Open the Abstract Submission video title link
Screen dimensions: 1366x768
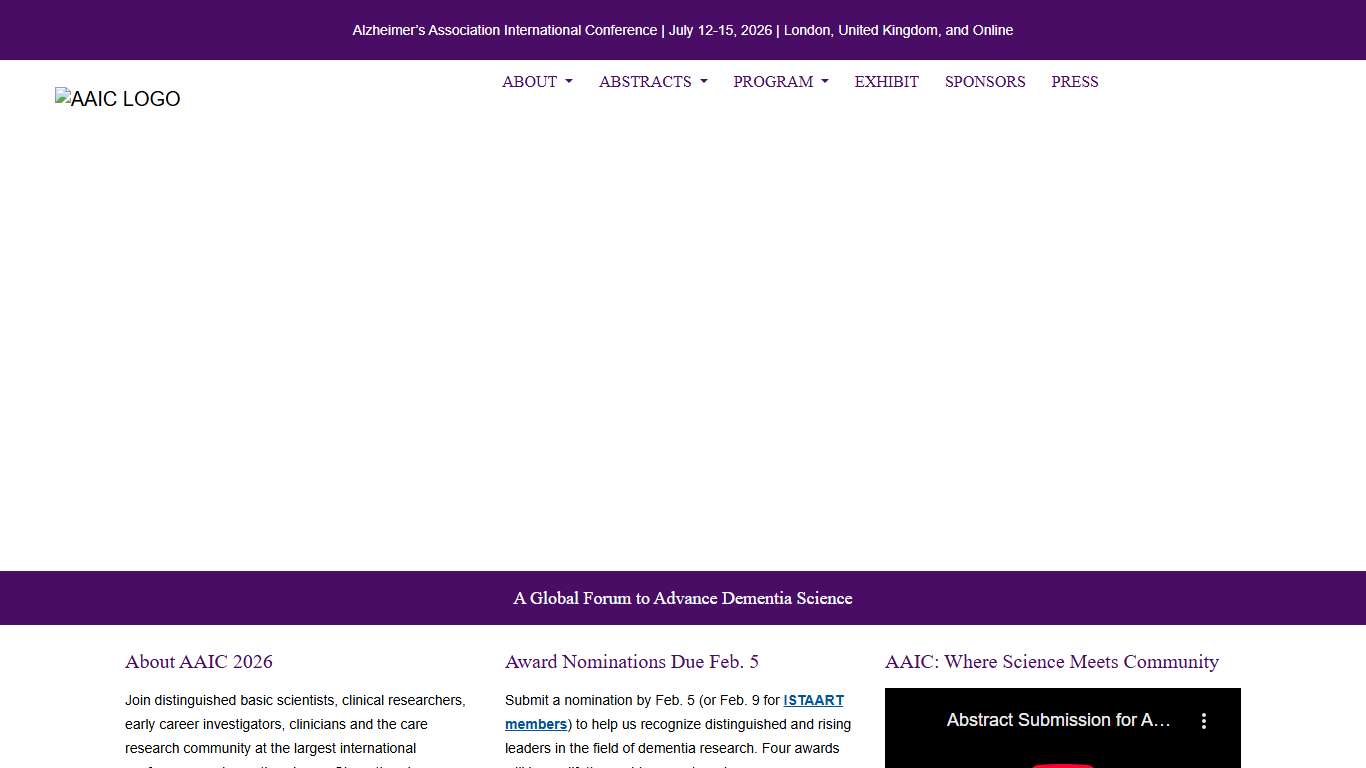[1059, 720]
